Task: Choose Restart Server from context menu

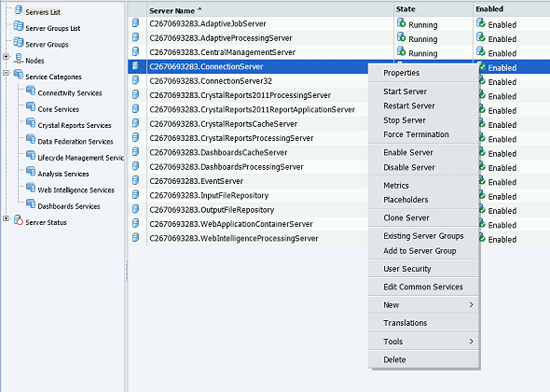Action: coord(409,106)
